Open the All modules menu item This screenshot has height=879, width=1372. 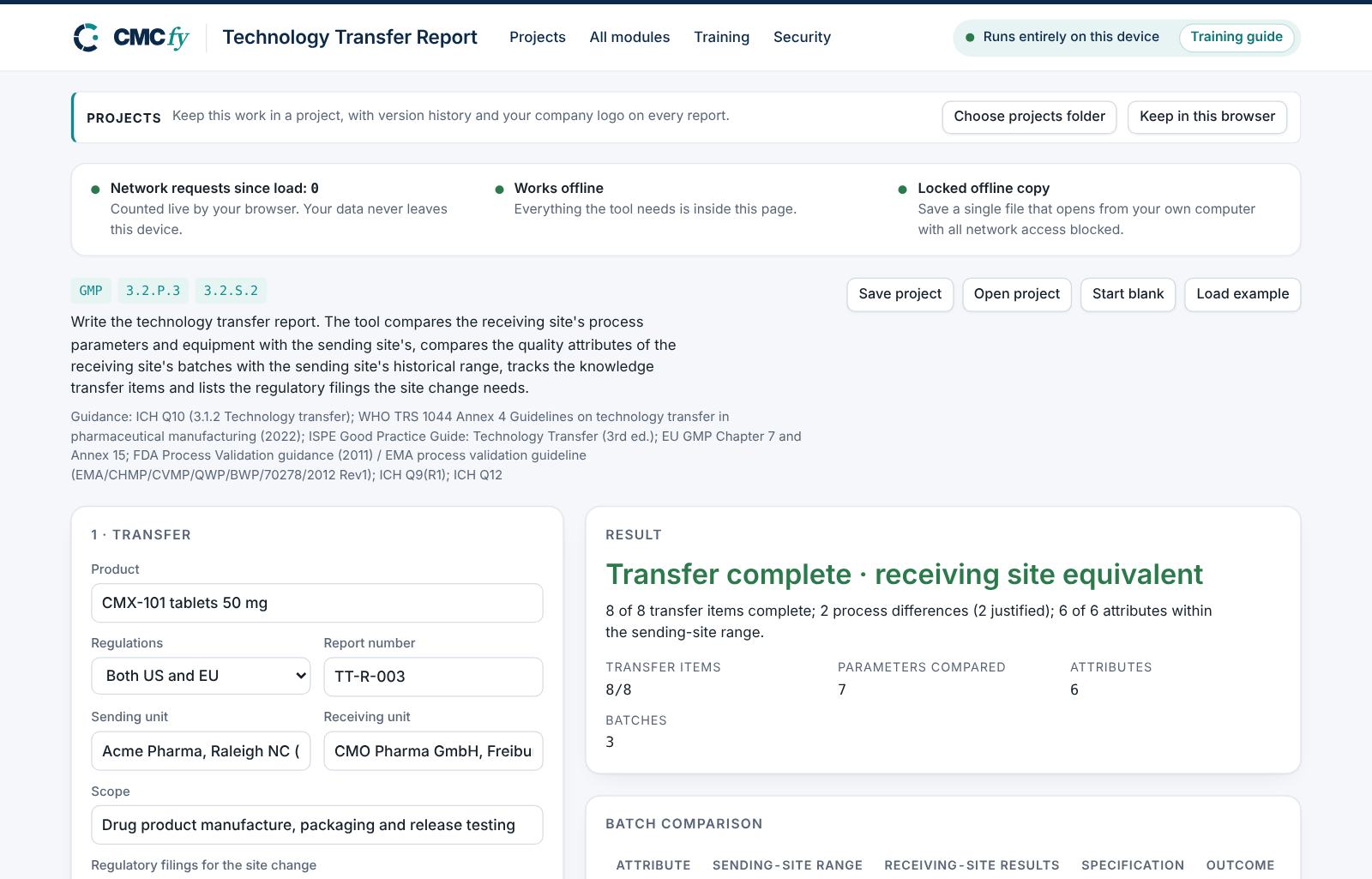(629, 38)
